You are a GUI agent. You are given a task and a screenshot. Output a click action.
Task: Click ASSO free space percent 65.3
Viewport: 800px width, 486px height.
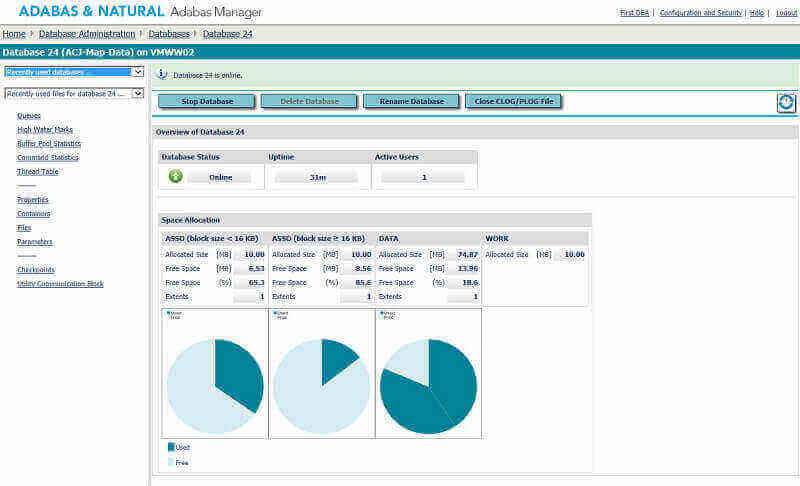256,282
